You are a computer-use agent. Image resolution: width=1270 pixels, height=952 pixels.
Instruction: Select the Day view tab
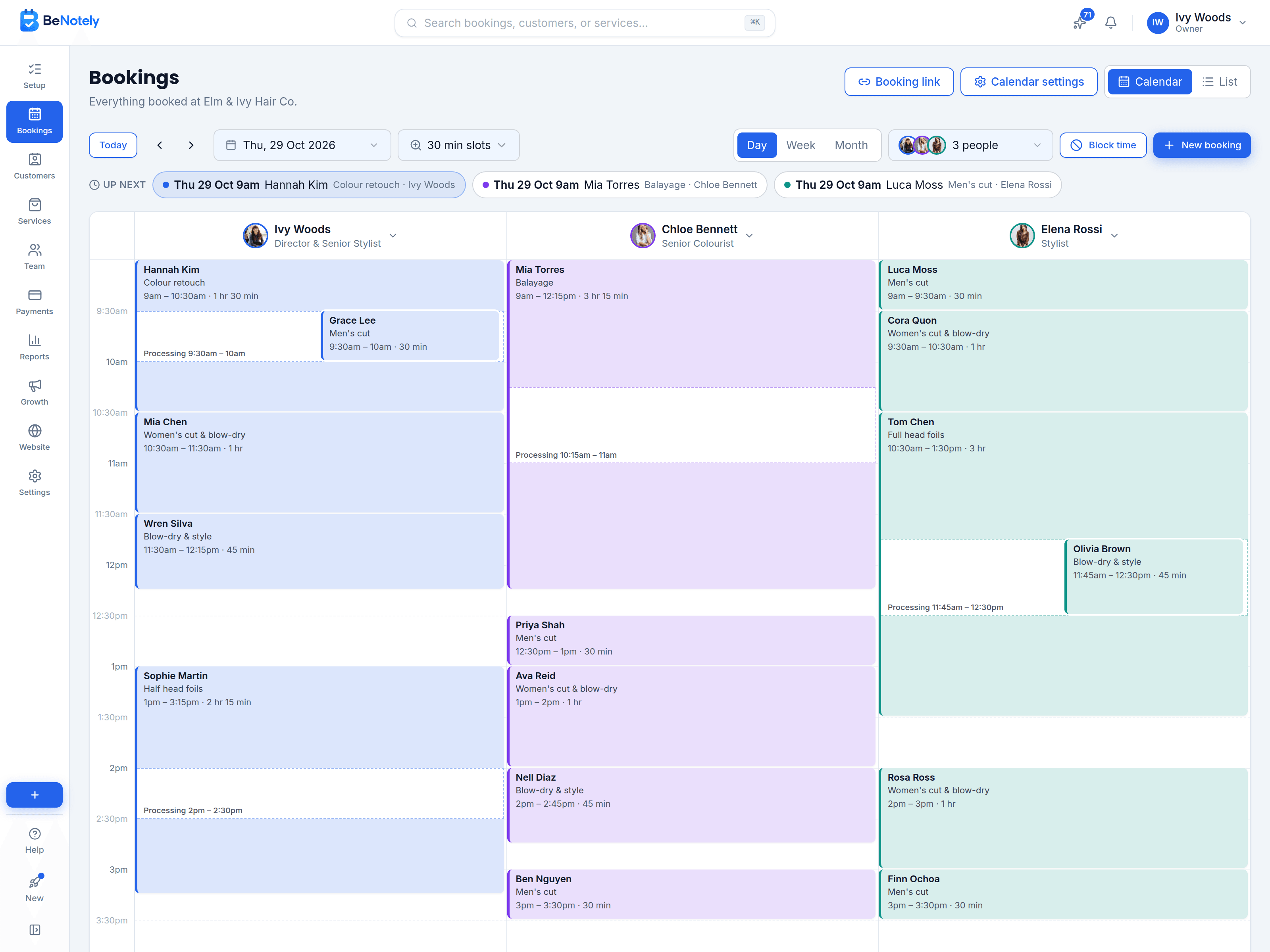click(757, 145)
